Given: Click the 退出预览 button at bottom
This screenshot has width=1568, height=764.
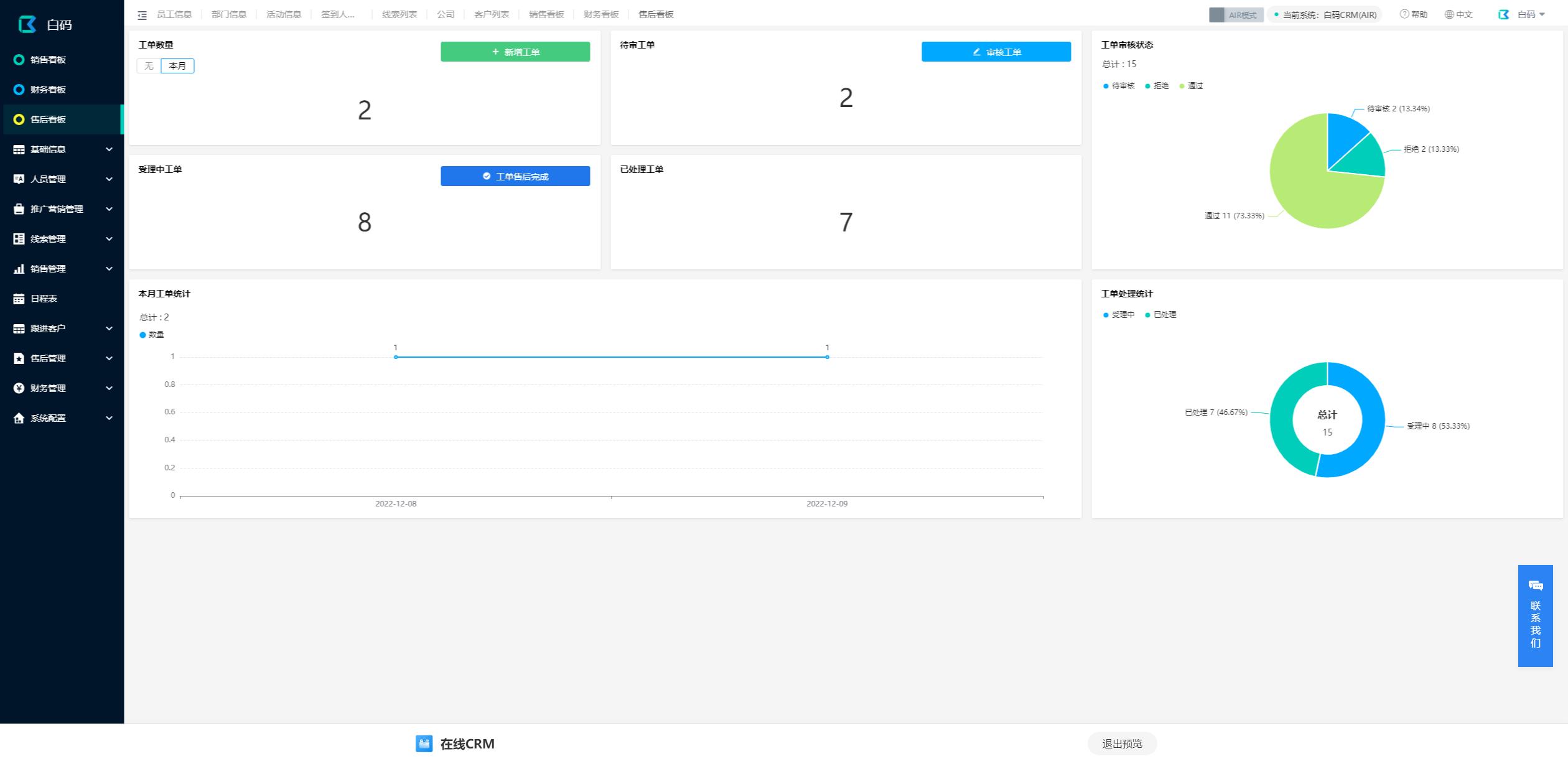Looking at the screenshot, I should (1121, 743).
